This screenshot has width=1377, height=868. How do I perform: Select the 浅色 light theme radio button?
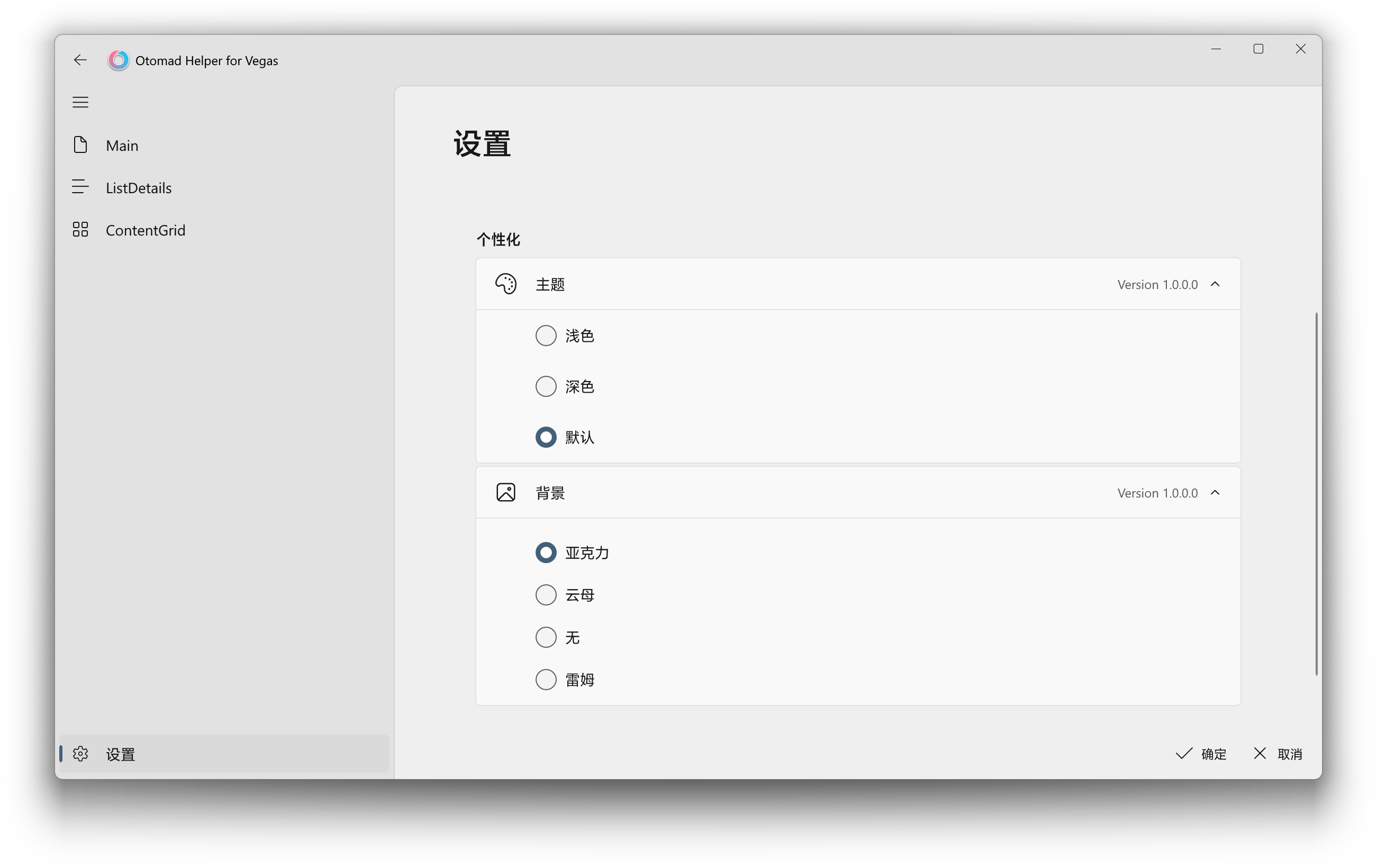coord(546,335)
